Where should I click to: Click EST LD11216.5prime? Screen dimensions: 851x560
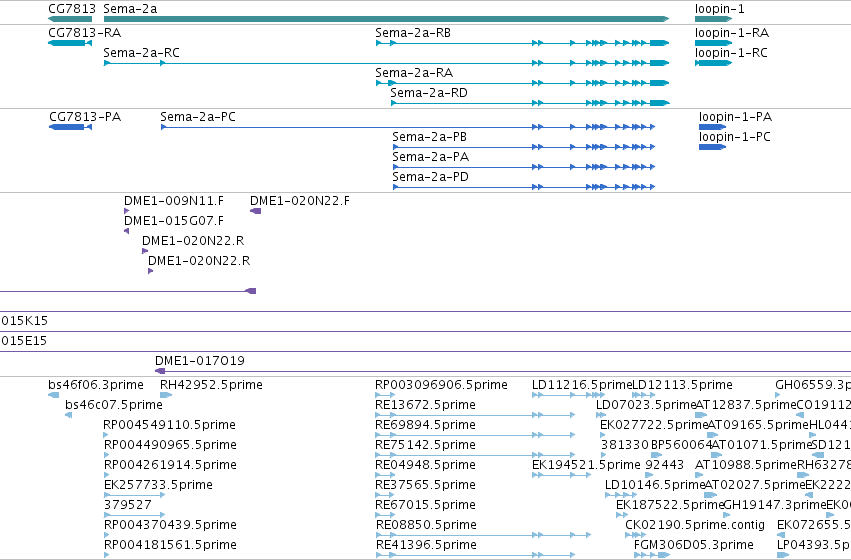coord(582,385)
